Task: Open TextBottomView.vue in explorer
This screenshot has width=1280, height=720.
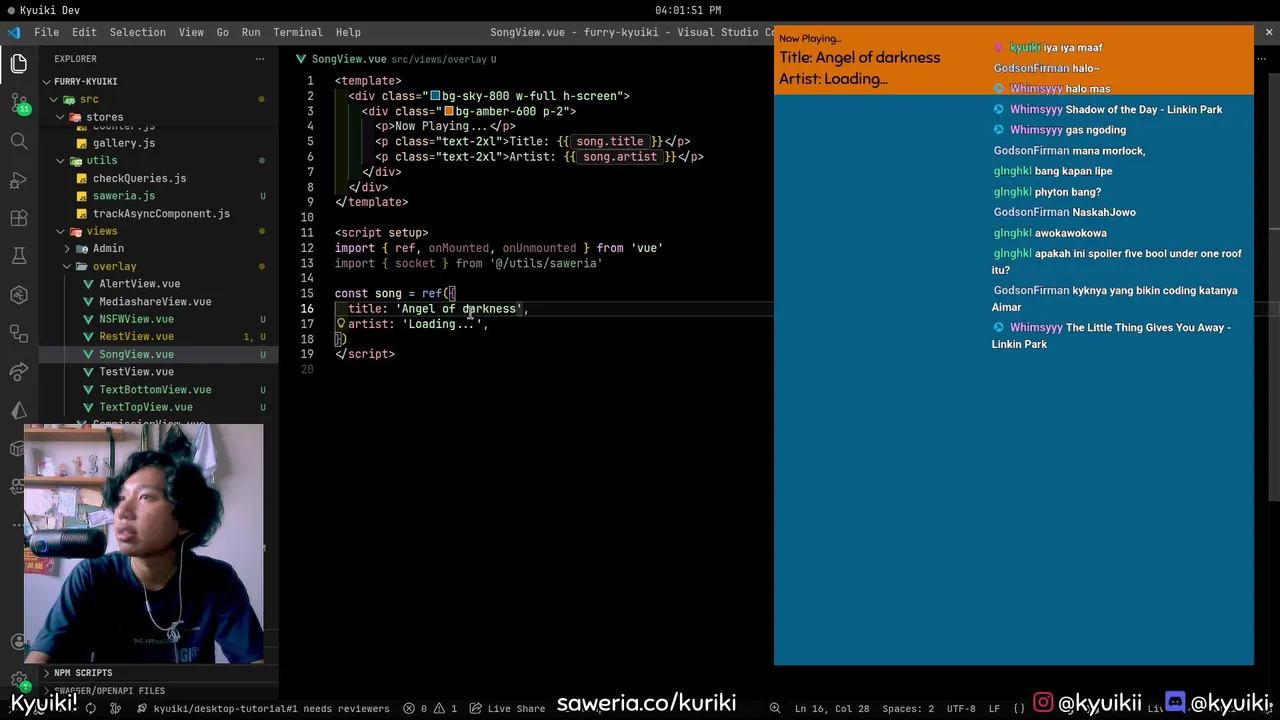Action: point(155,389)
